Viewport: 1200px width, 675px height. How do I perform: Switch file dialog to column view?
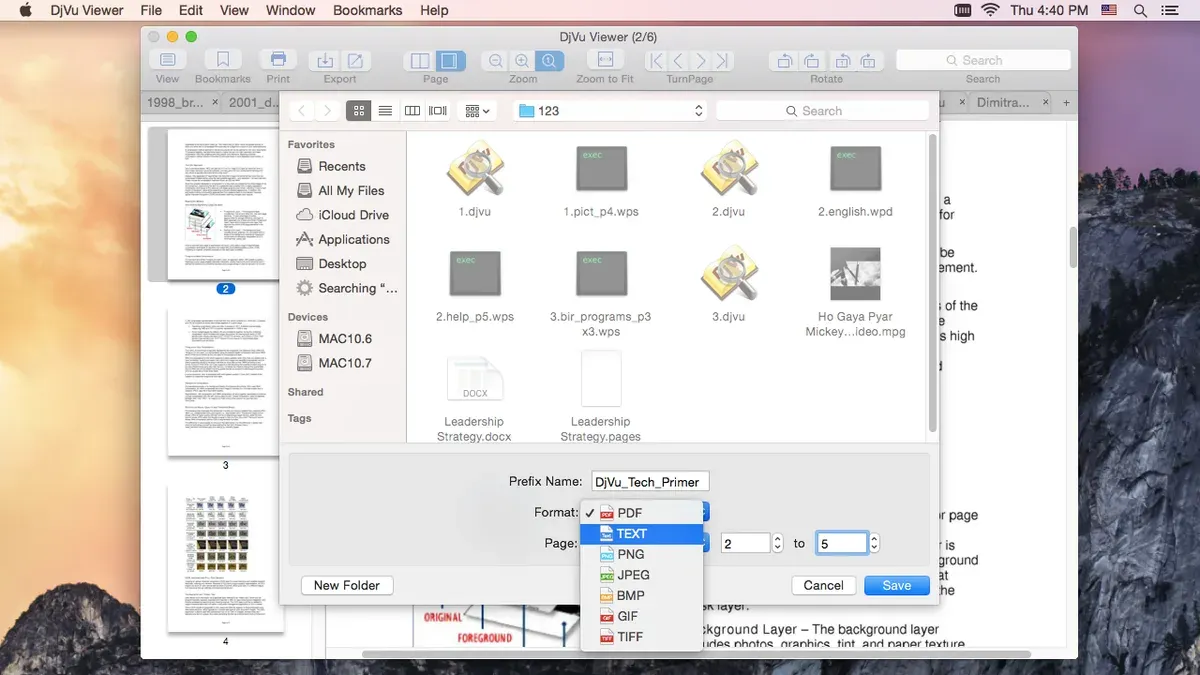[412, 111]
